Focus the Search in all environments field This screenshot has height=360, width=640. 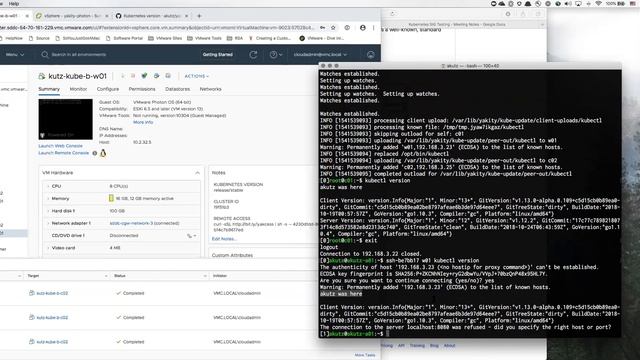[79, 55]
